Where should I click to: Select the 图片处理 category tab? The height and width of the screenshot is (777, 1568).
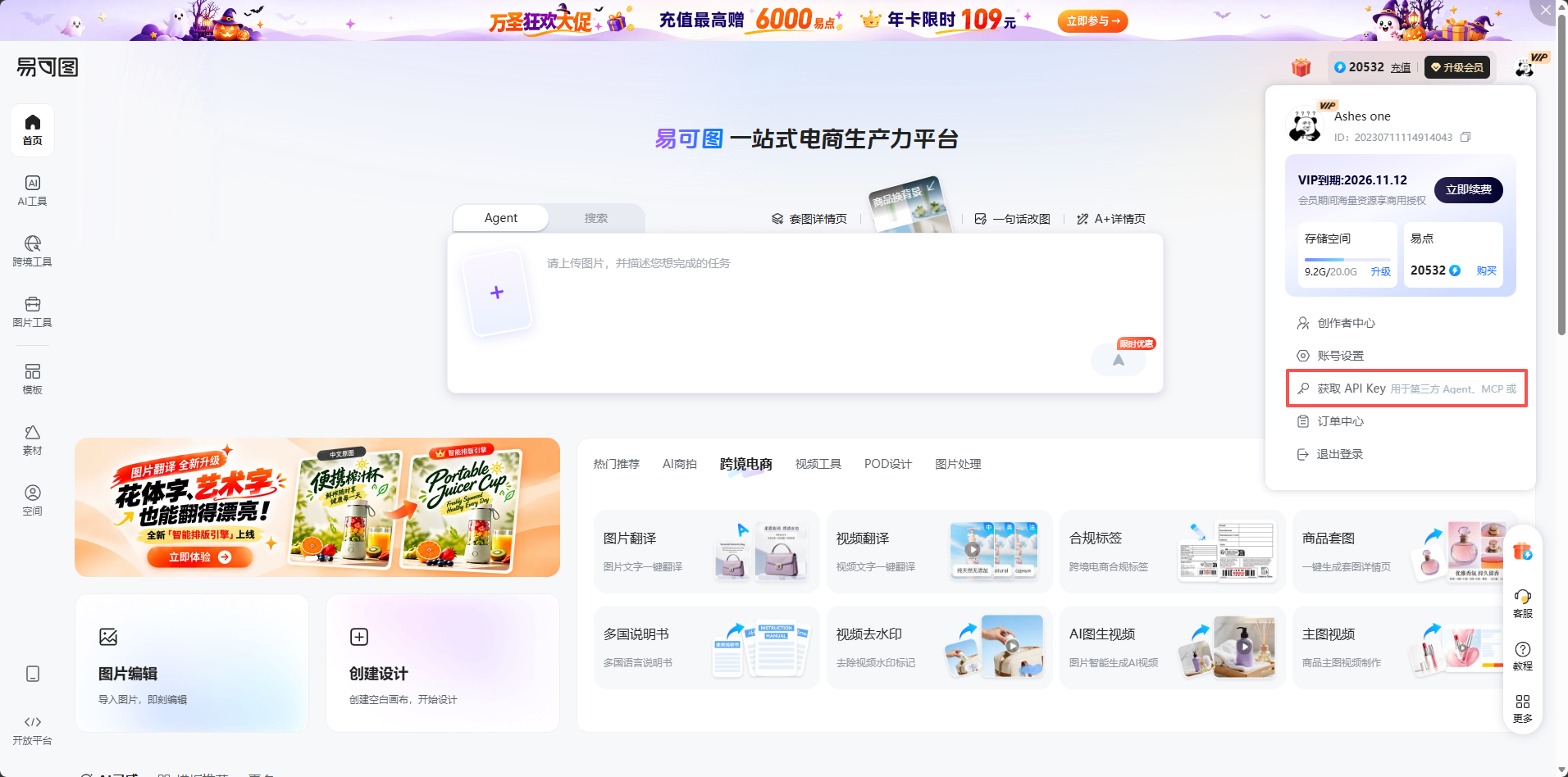click(x=958, y=464)
